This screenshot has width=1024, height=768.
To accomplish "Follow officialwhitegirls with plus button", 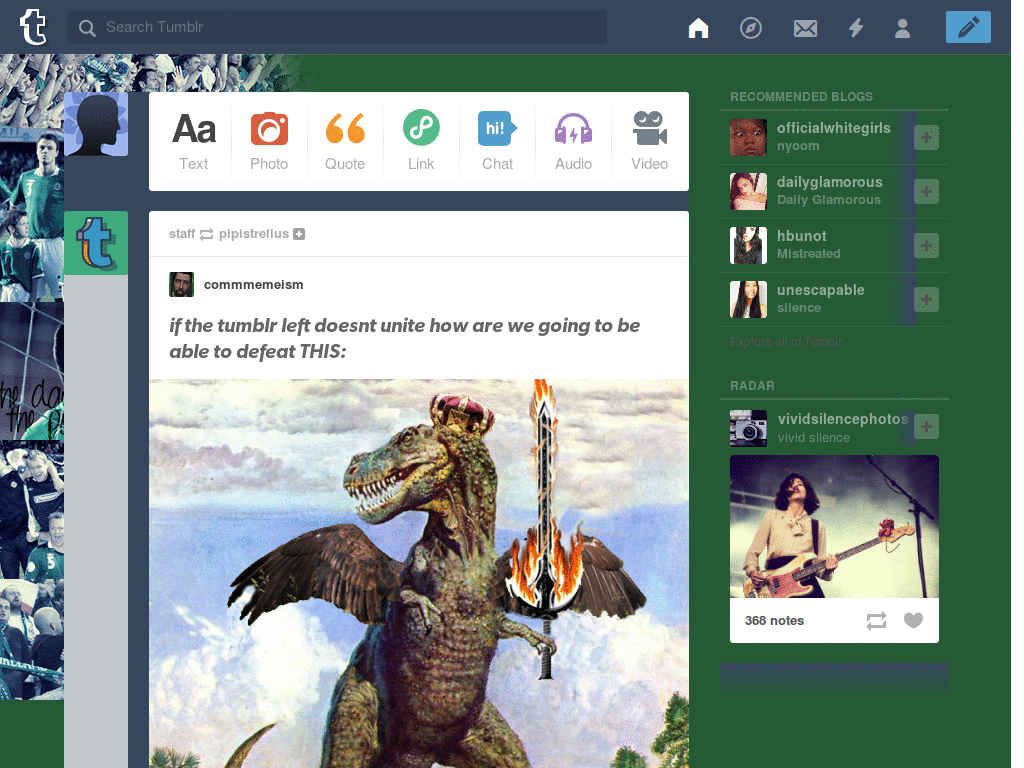I will click(x=926, y=137).
